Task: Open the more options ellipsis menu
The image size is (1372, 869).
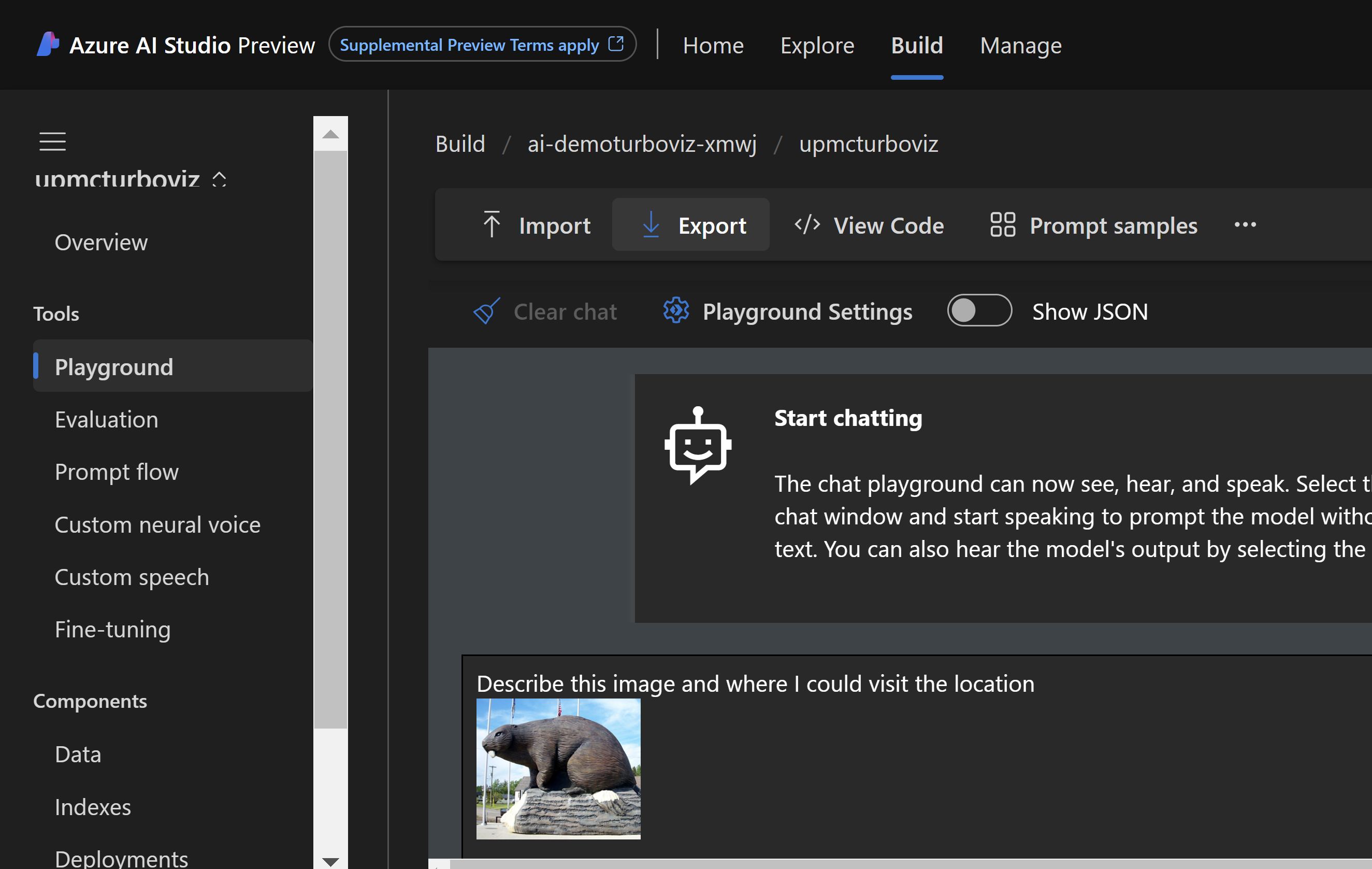Action: (1245, 225)
